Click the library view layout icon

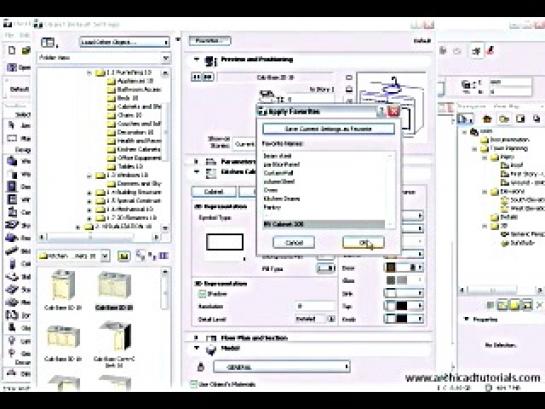(x=48, y=43)
